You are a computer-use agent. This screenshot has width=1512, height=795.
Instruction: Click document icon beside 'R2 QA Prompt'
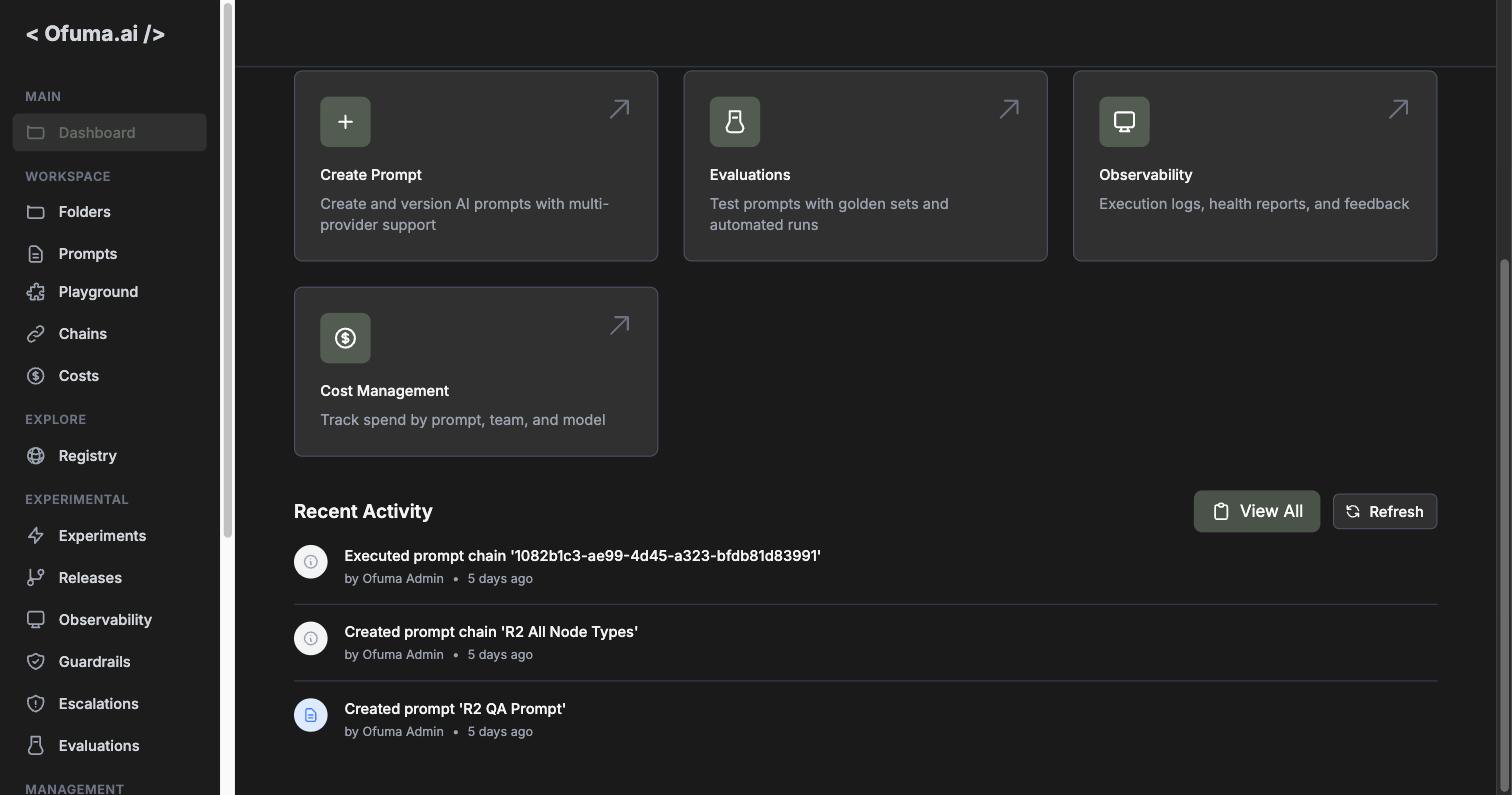[311, 715]
